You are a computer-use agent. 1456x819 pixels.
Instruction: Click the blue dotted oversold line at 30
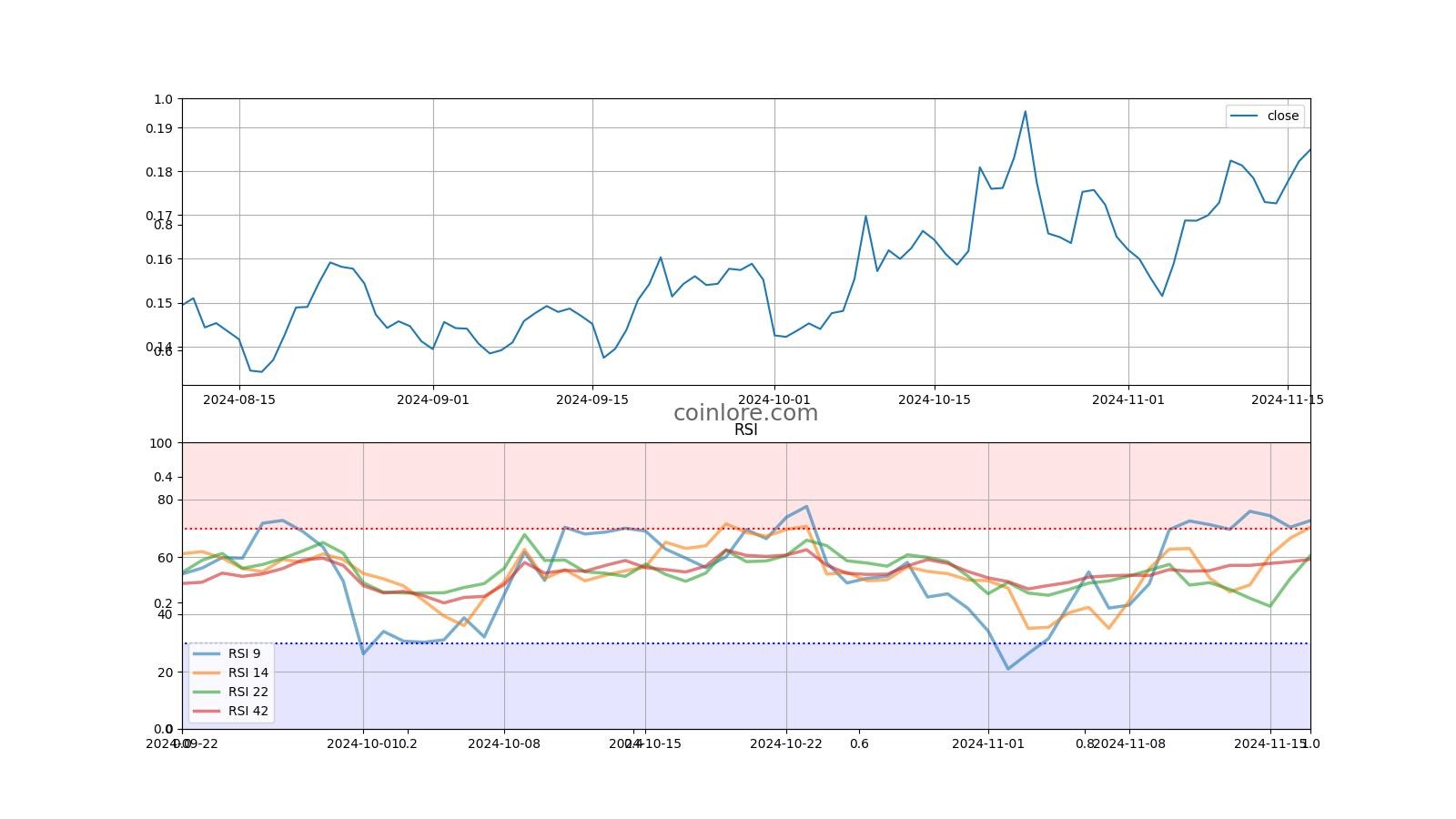click(746, 643)
